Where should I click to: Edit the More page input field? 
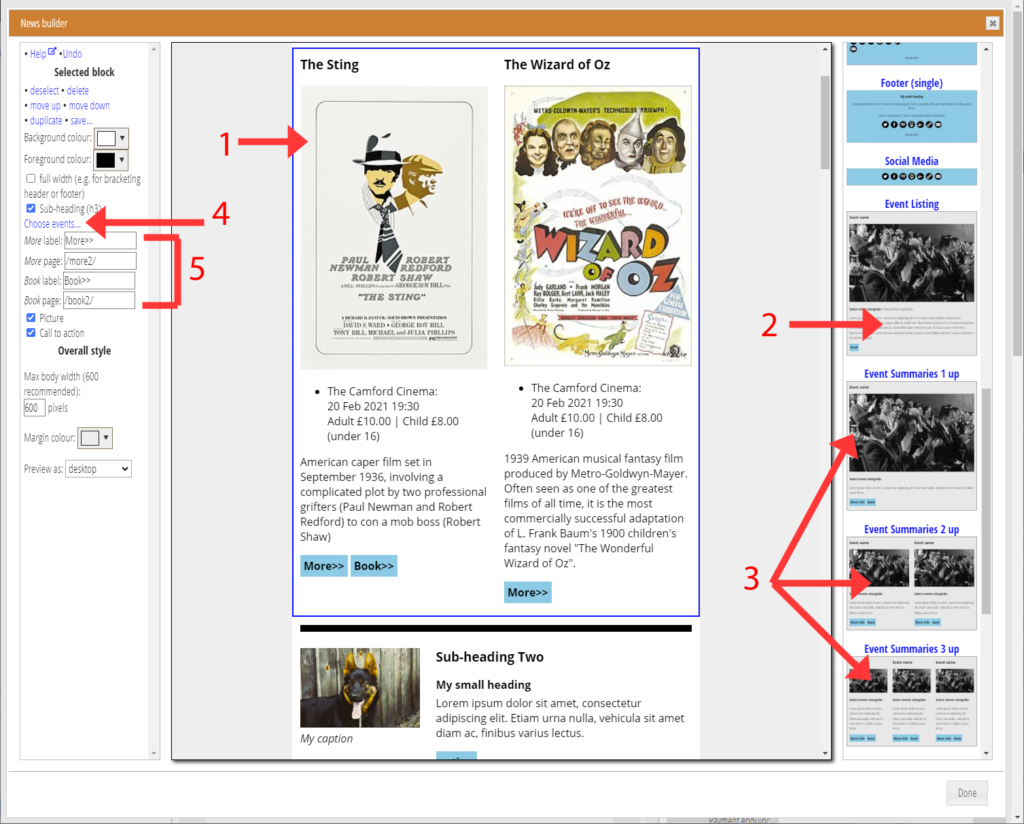click(x=100, y=261)
